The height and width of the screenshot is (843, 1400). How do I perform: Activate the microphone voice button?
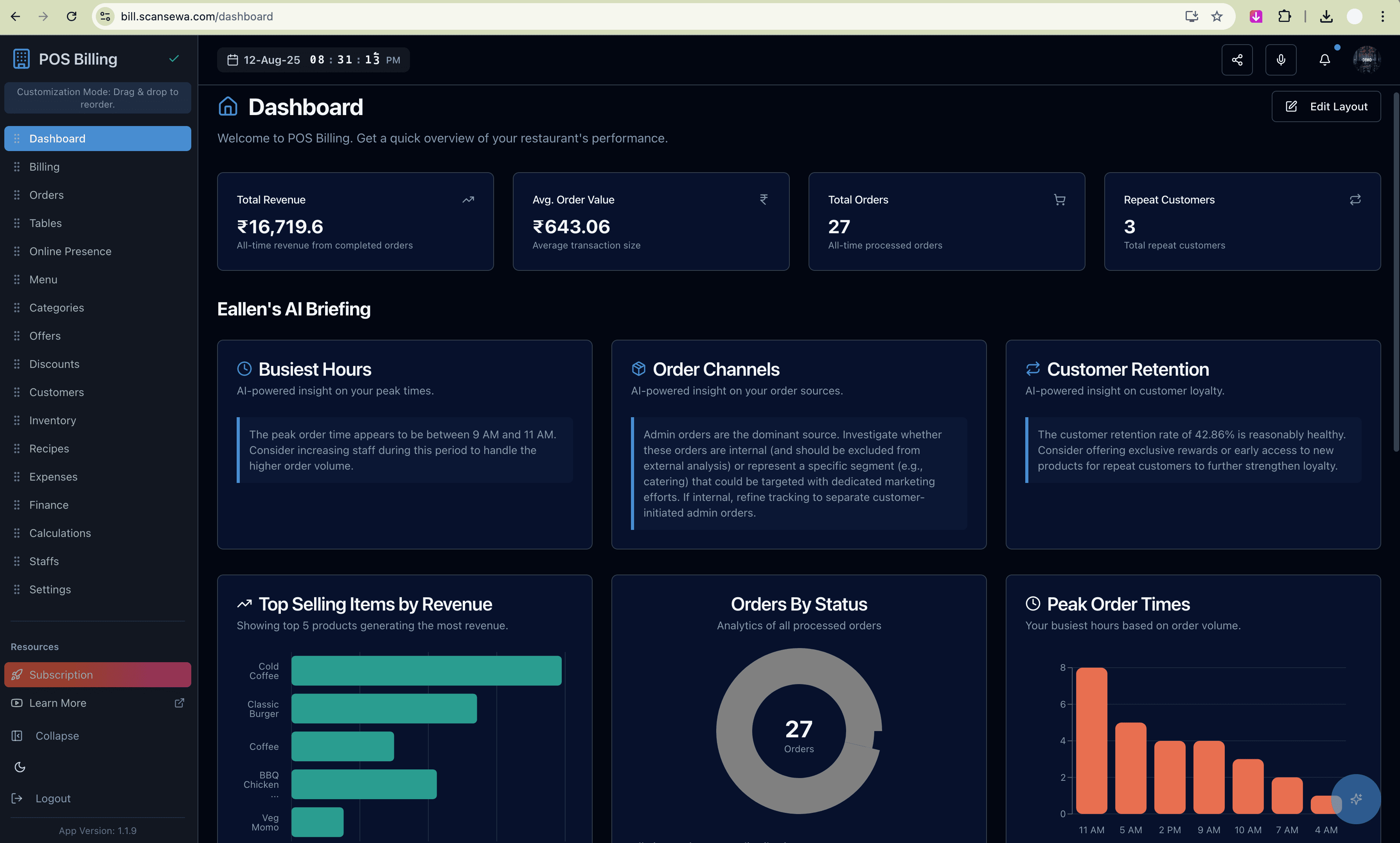coord(1280,59)
